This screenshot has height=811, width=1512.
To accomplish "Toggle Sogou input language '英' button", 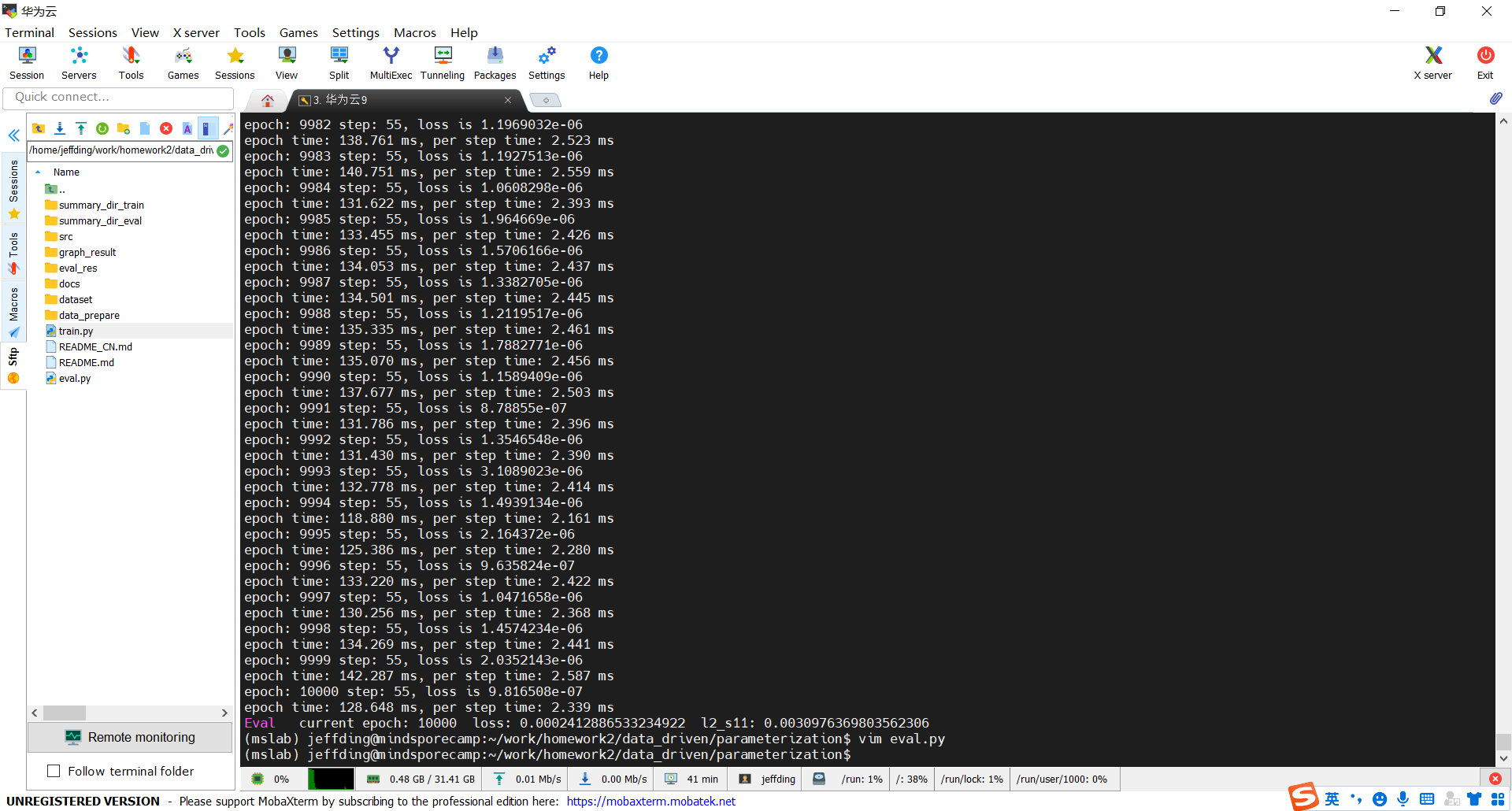I will click(1332, 799).
